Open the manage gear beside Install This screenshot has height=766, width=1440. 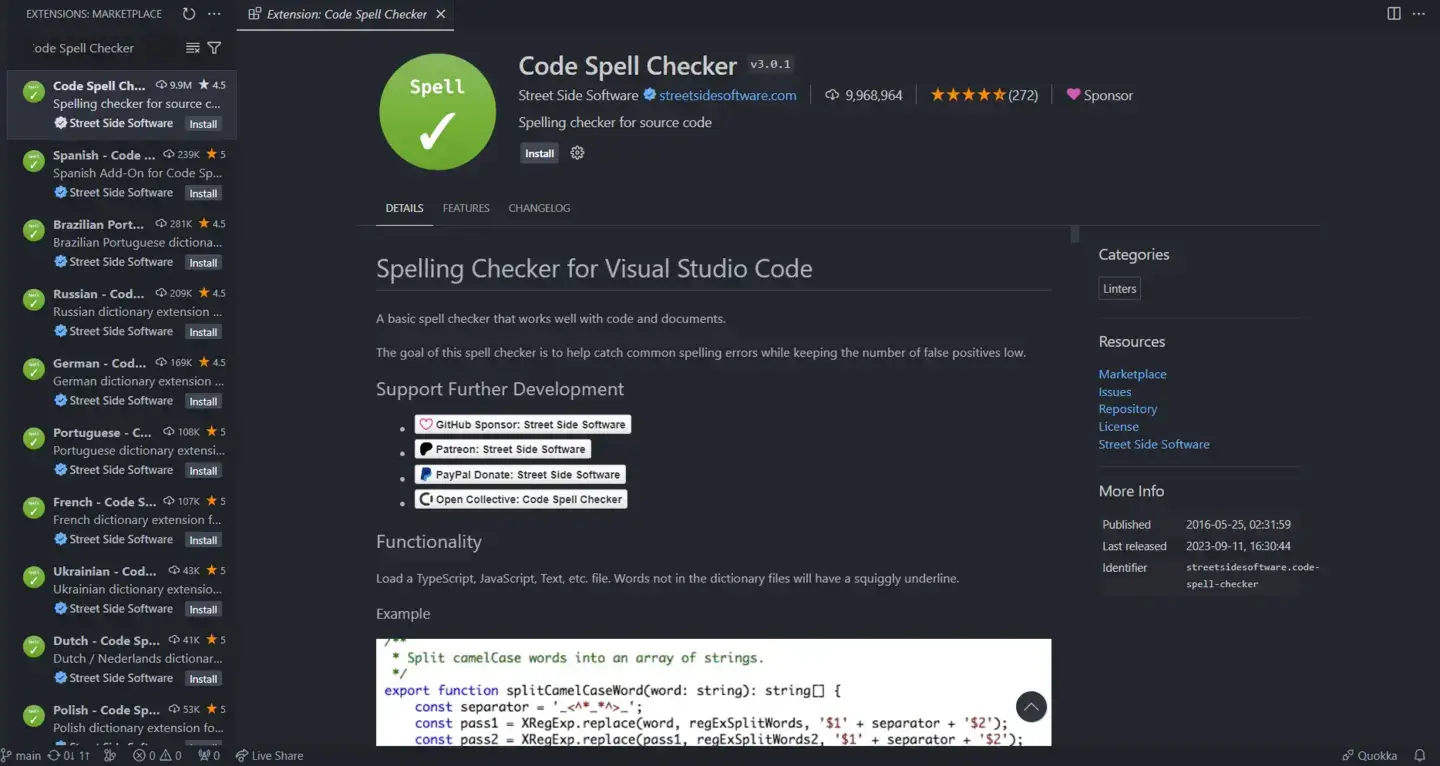point(577,153)
